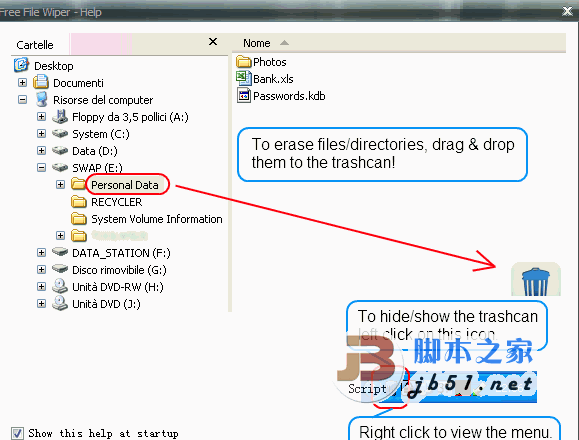Select System Volume Information folder name
Image resolution: width=579 pixels, height=440 pixels.
157,219
